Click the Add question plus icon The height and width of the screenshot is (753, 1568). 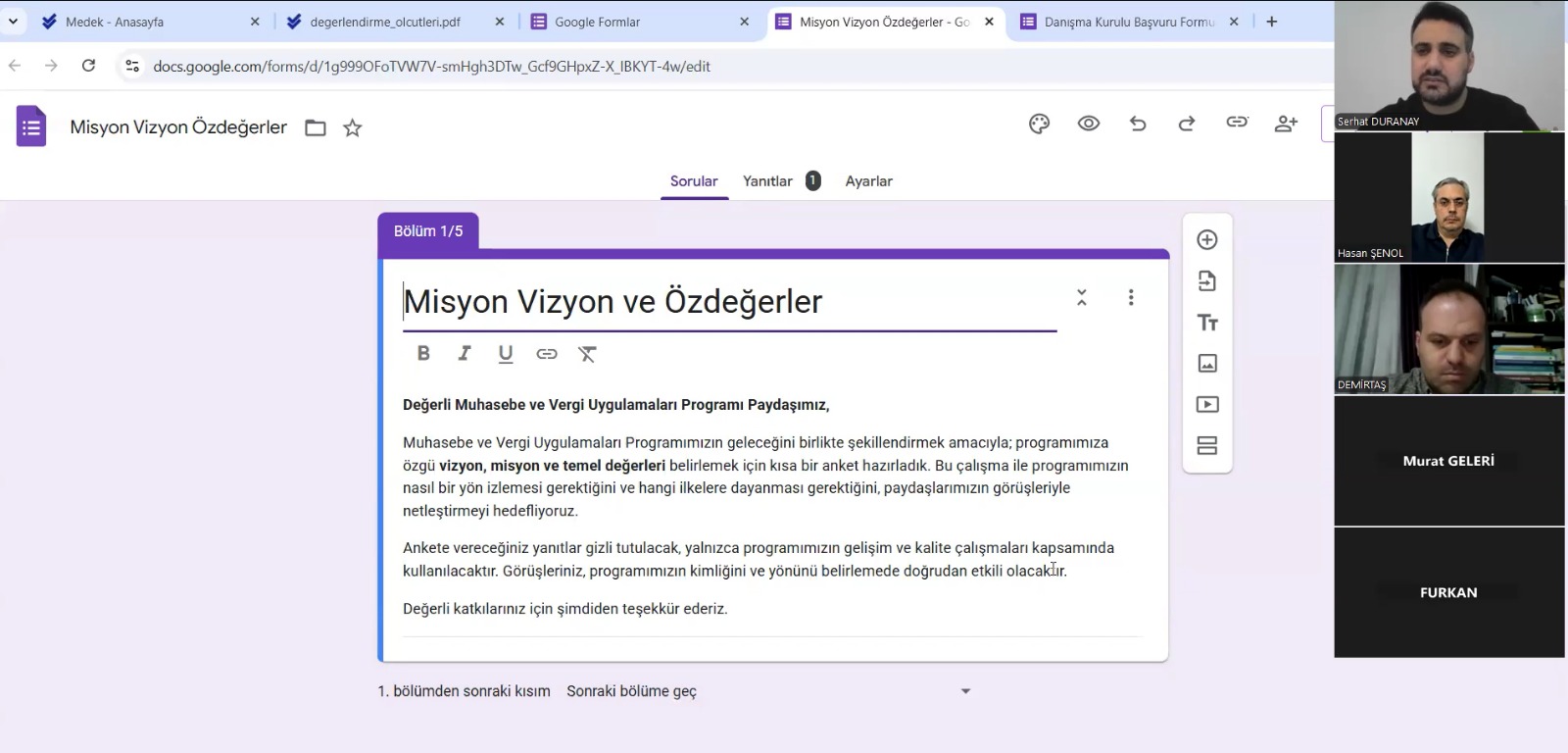(1207, 240)
